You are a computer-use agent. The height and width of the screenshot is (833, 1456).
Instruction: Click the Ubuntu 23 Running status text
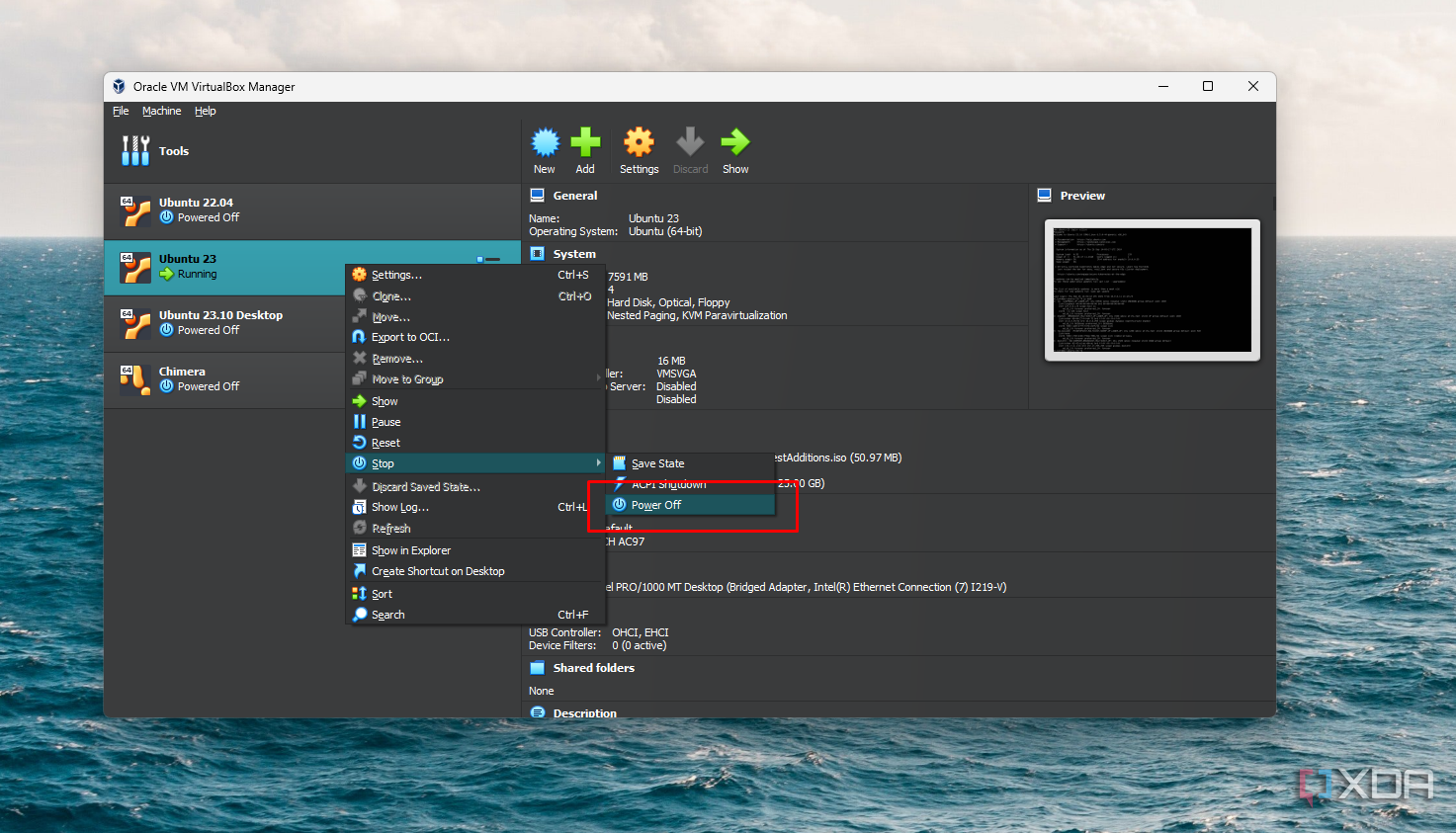197,274
